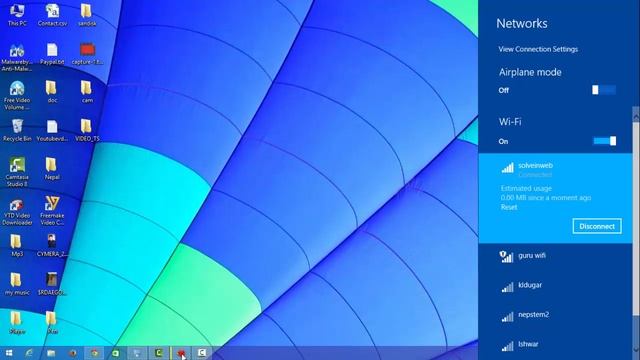Launch Freemake Video Converter shortcut
The image size is (640, 360).
pyautogui.click(x=52, y=211)
